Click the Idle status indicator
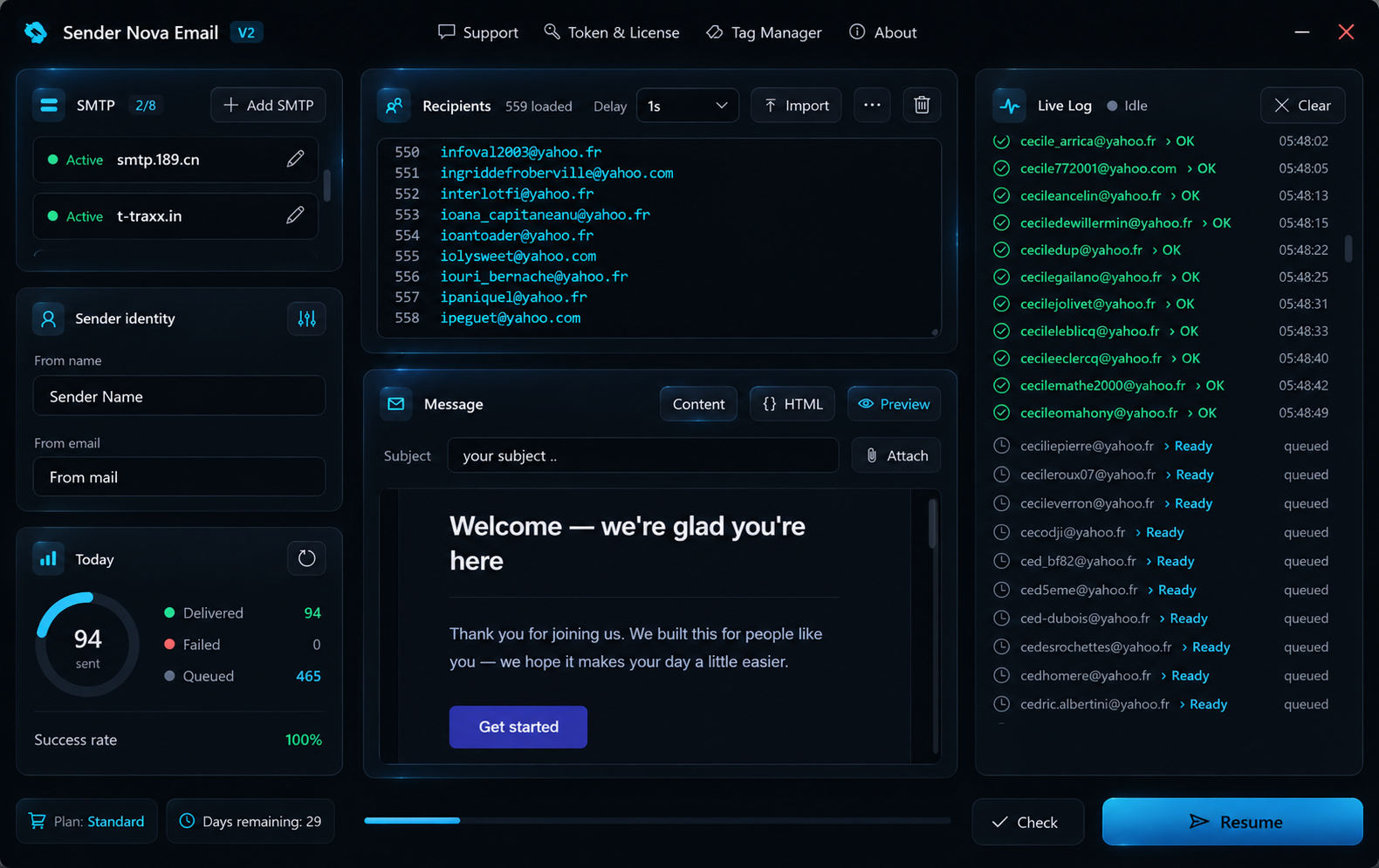The height and width of the screenshot is (868, 1379). (x=1128, y=106)
